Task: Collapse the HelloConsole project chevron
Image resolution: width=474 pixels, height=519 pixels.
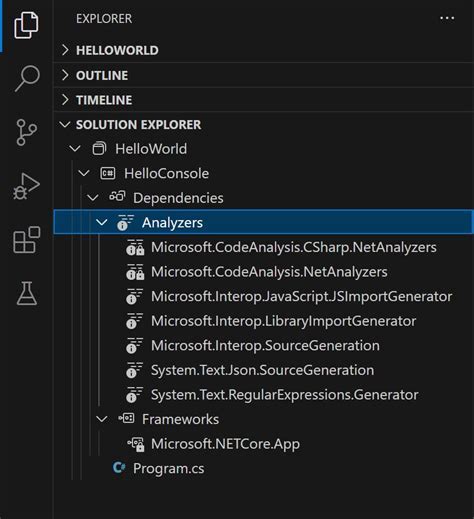Action: pyautogui.click(x=84, y=173)
